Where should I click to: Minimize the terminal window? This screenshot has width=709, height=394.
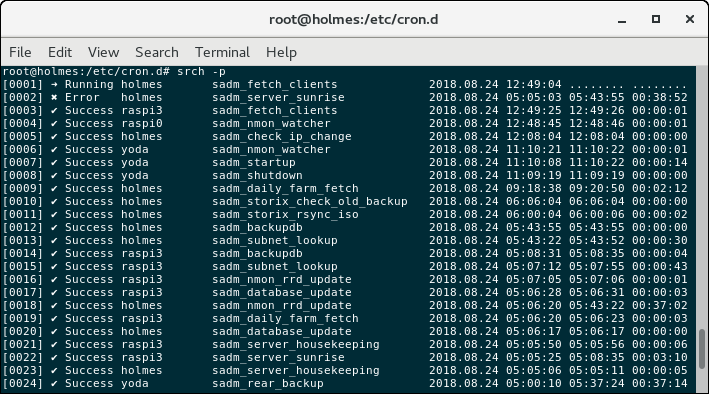(x=622, y=20)
